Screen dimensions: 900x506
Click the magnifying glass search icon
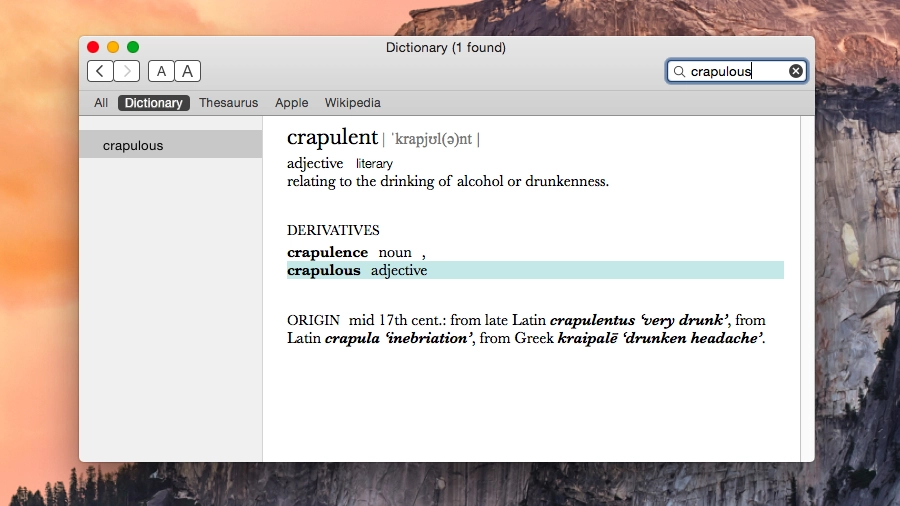(679, 71)
